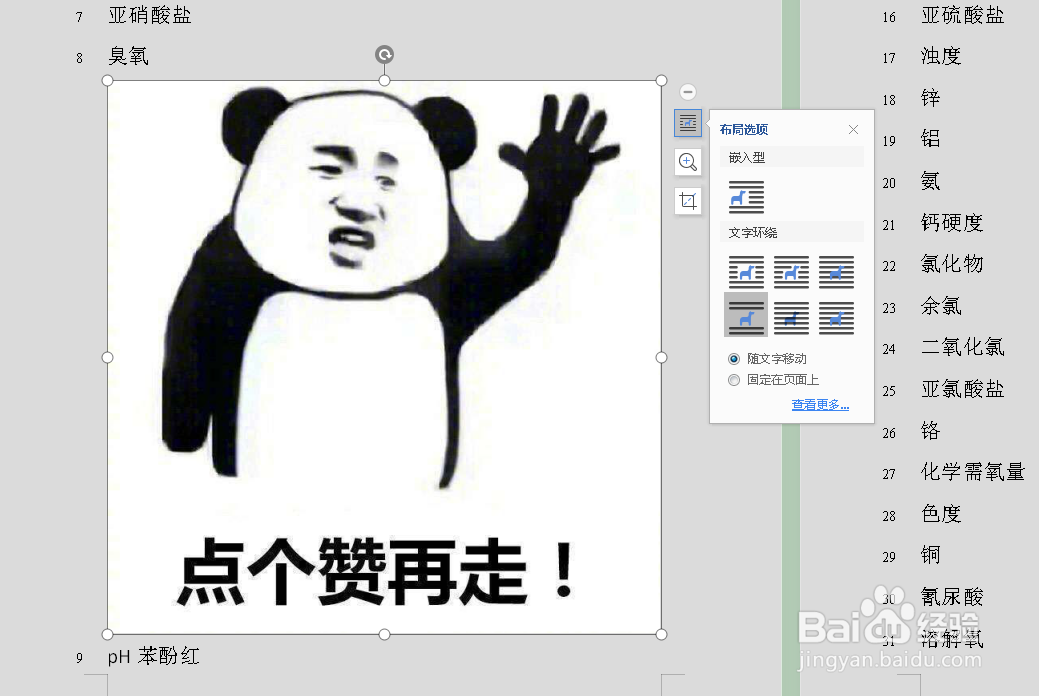Click the panda meme image
1039x696 pixels.
[x=384, y=357]
